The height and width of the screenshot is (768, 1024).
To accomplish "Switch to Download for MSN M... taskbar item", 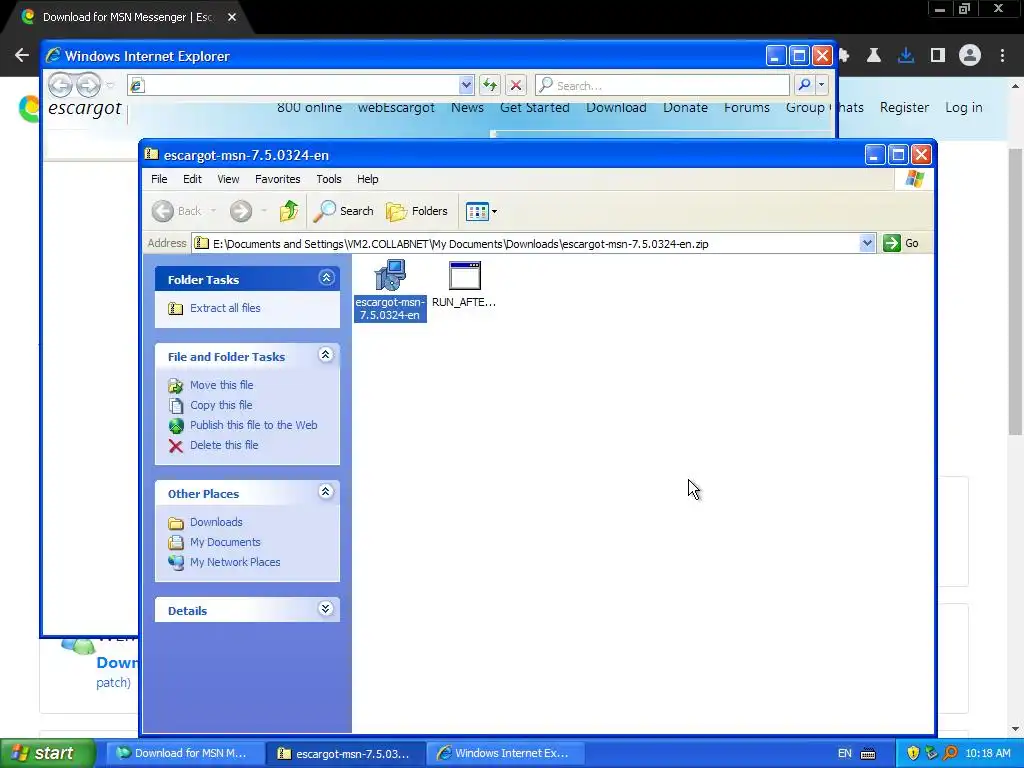I will click(185, 753).
